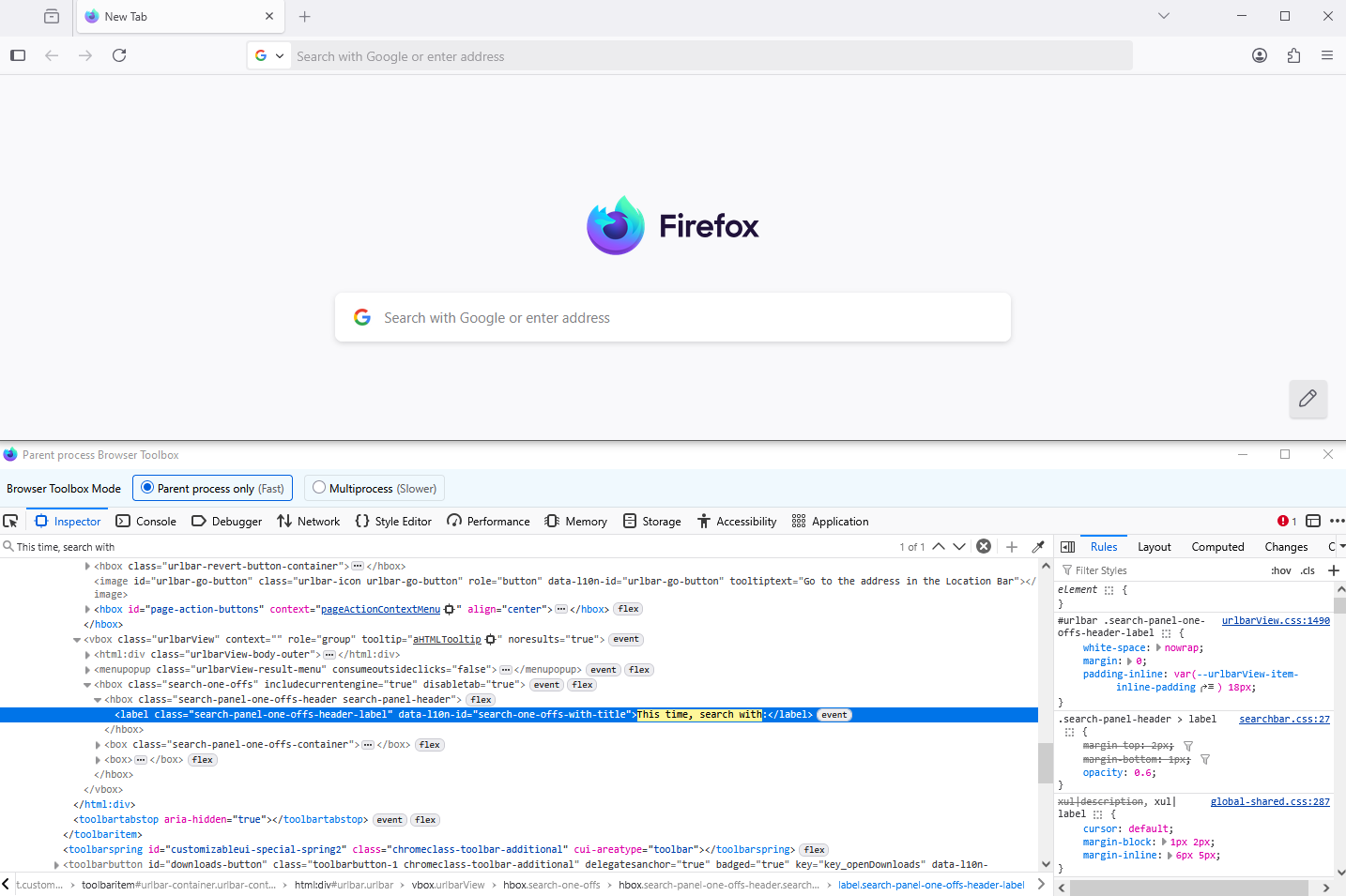Toggle :hov pseudo-class panel
The width and height of the screenshot is (1346, 896).
pyautogui.click(x=1280, y=570)
